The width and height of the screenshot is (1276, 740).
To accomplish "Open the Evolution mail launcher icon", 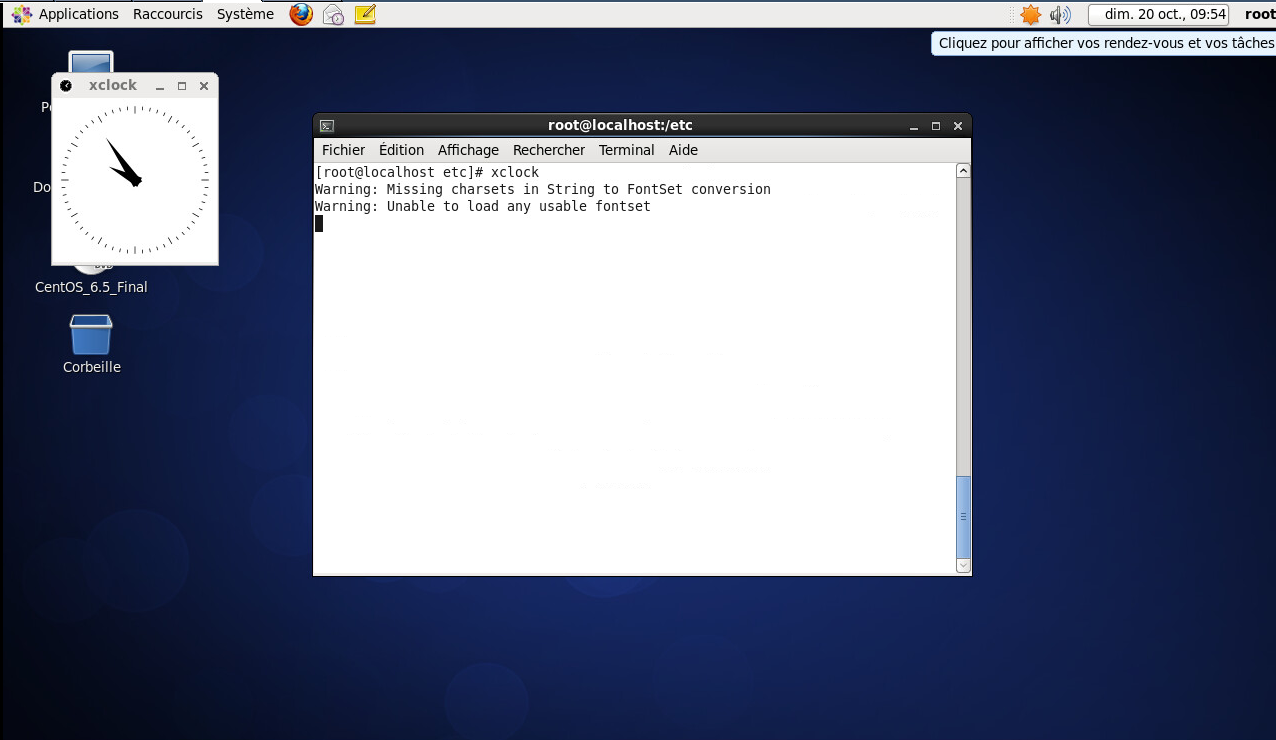I will [333, 14].
